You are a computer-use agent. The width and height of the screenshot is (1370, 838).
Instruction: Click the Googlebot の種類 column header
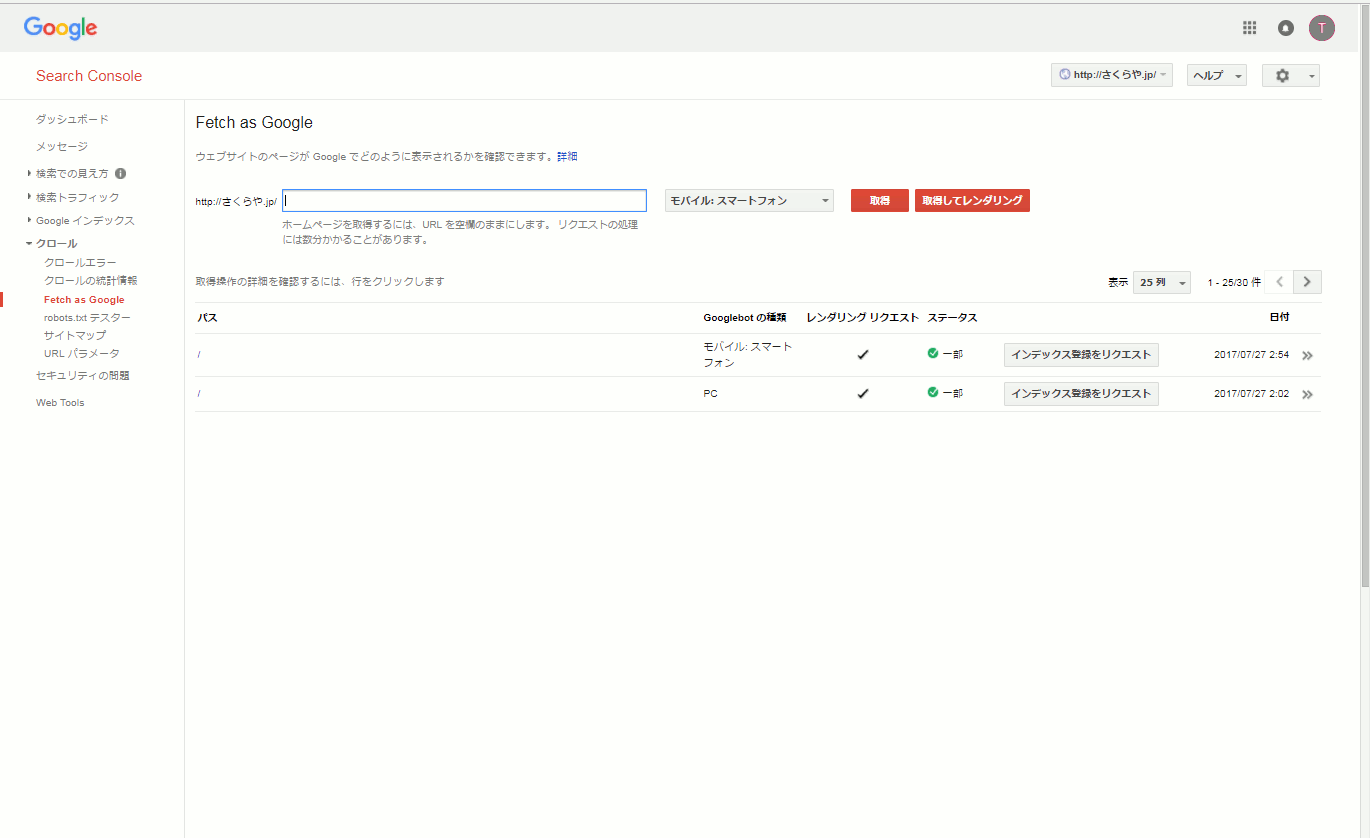click(745, 317)
